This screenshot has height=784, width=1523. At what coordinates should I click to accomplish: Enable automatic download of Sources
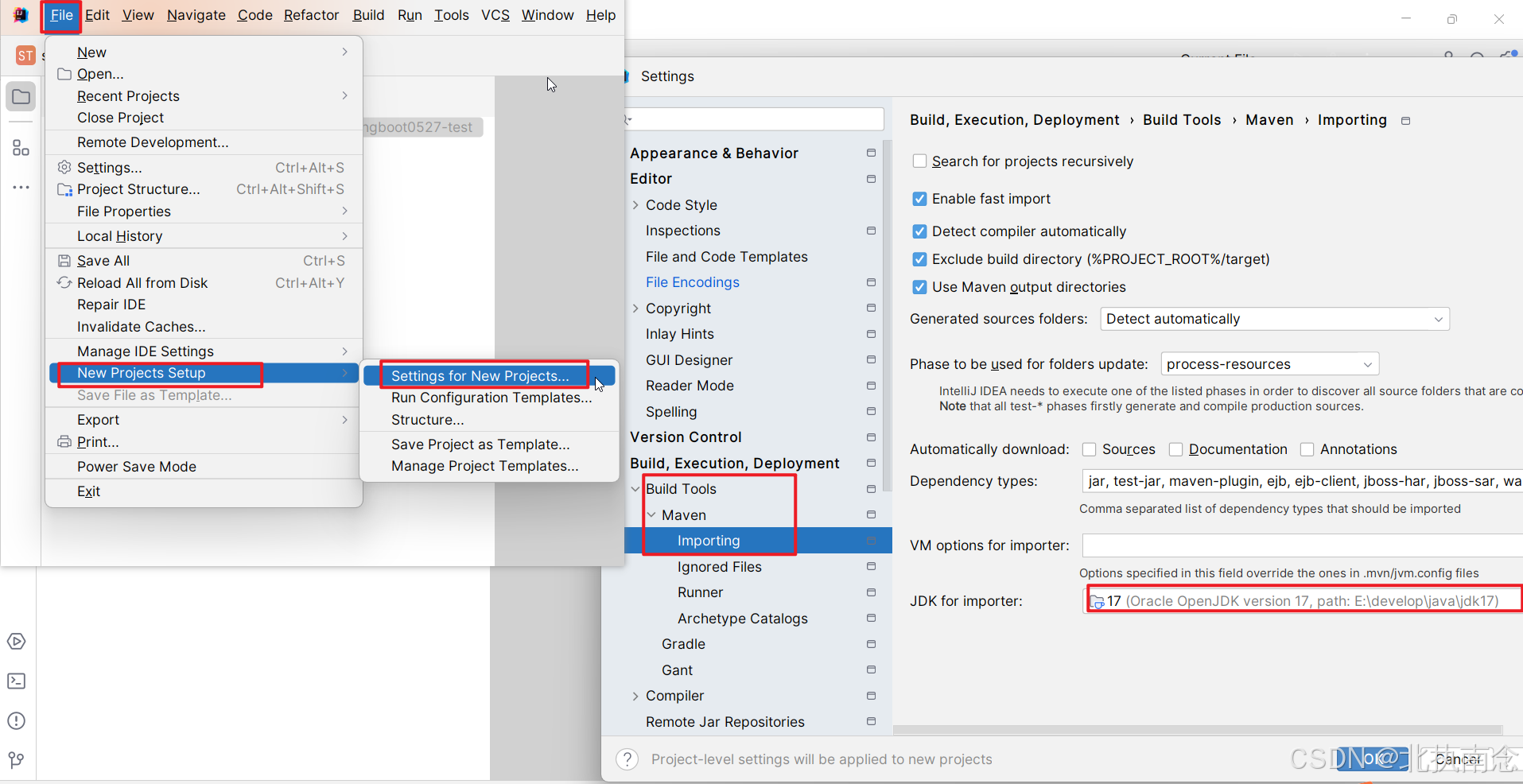(x=1090, y=449)
